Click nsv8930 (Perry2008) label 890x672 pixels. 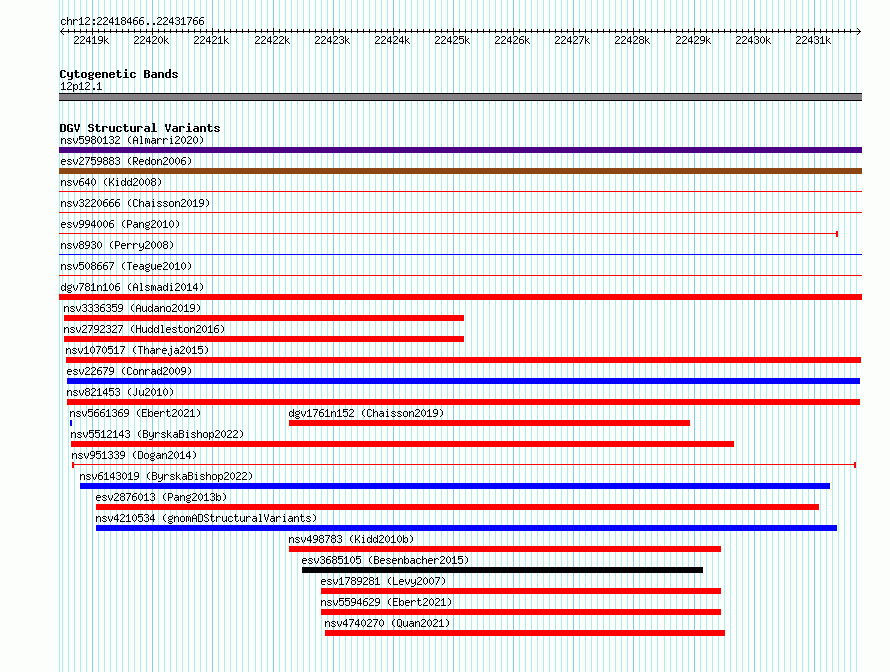pos(117,245)
